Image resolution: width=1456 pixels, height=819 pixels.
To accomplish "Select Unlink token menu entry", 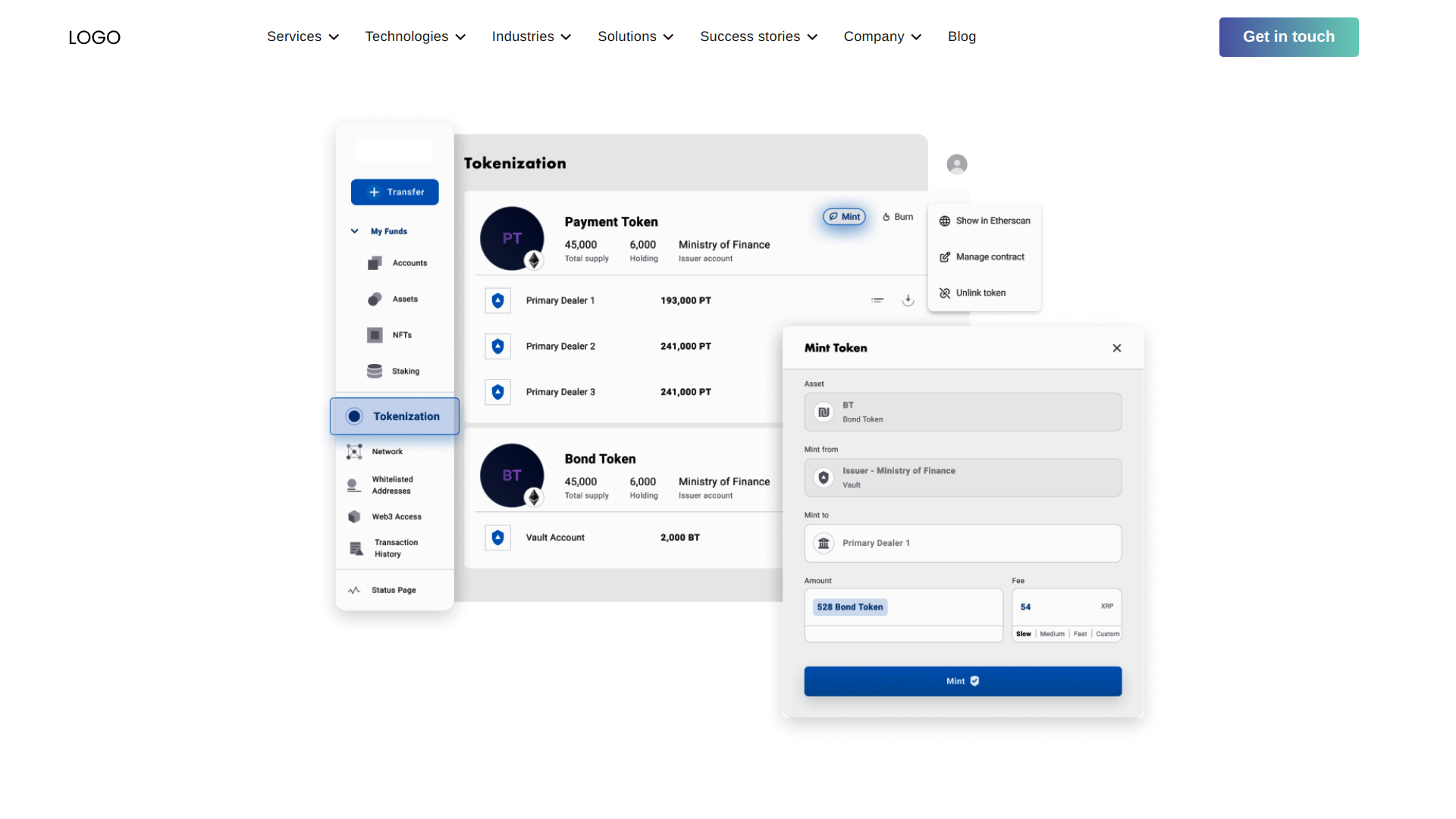I will pos(972,293).
